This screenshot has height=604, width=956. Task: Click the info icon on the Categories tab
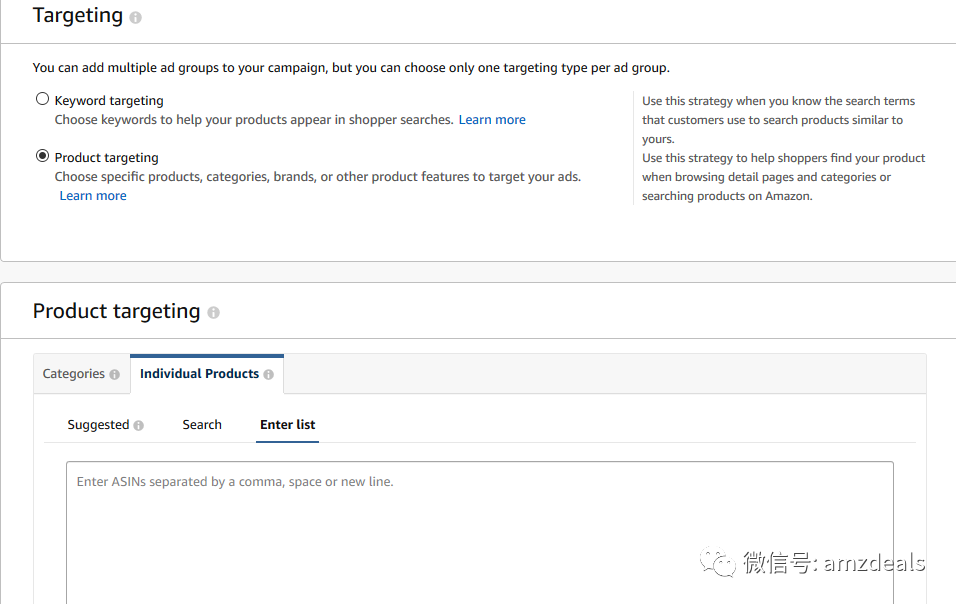114,375
